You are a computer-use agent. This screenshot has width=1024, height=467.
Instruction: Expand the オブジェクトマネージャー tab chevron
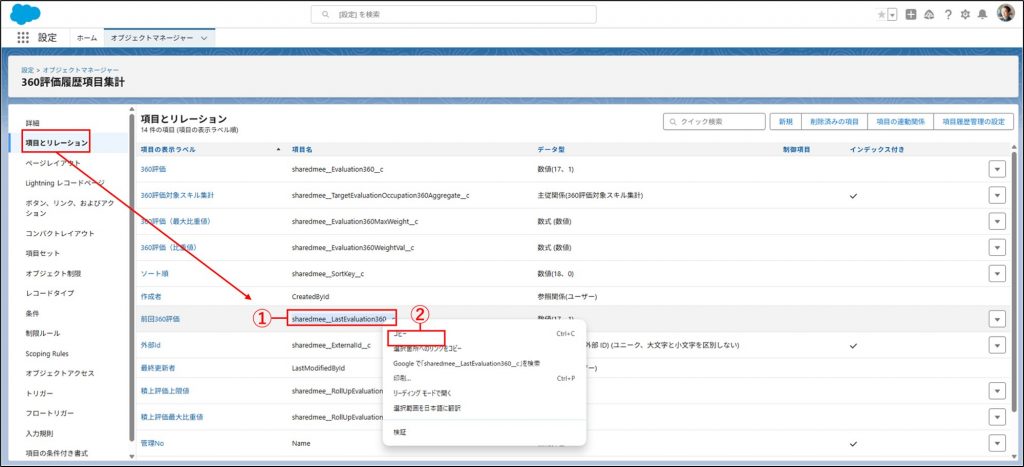click(x=205, y=37)
